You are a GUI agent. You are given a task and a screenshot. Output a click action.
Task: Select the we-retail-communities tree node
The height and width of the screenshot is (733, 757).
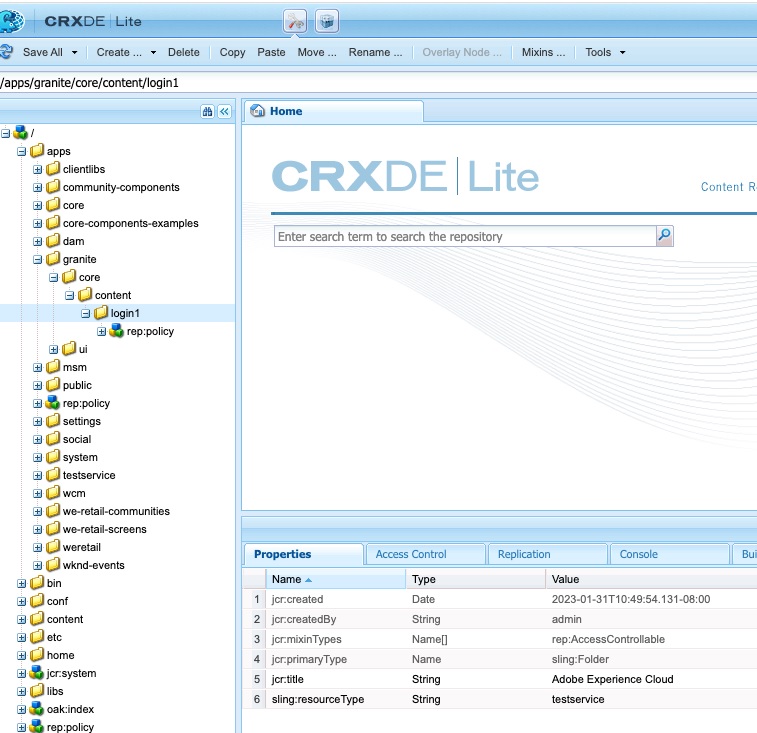pyautogui.click(x=116, y=511)
